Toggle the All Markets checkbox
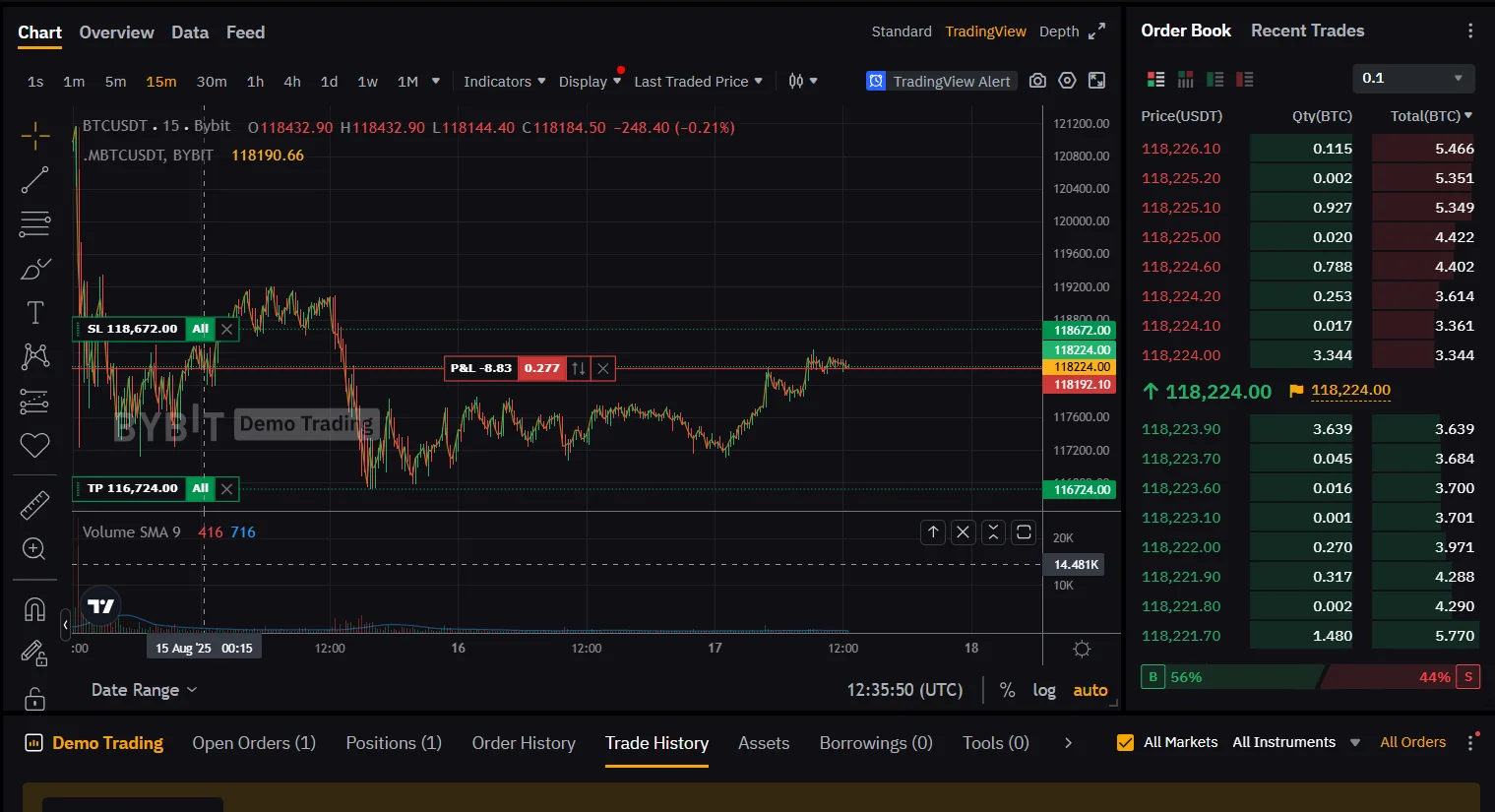 1125,743
